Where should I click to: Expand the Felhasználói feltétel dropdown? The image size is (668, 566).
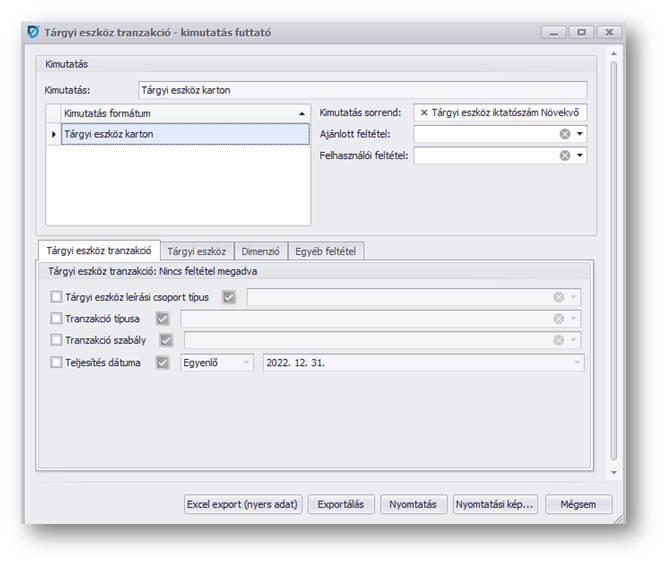pyautogui.click(x=580, y=155)
